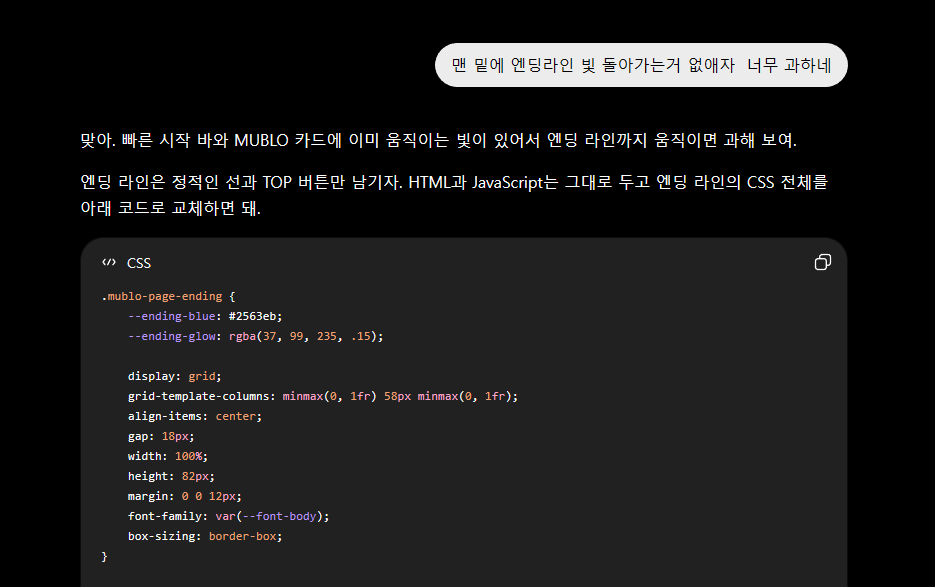The height and width of the screenshot is (587, 935).
Task: Click the user message about 엔딩라인
Action: [641, 65]
